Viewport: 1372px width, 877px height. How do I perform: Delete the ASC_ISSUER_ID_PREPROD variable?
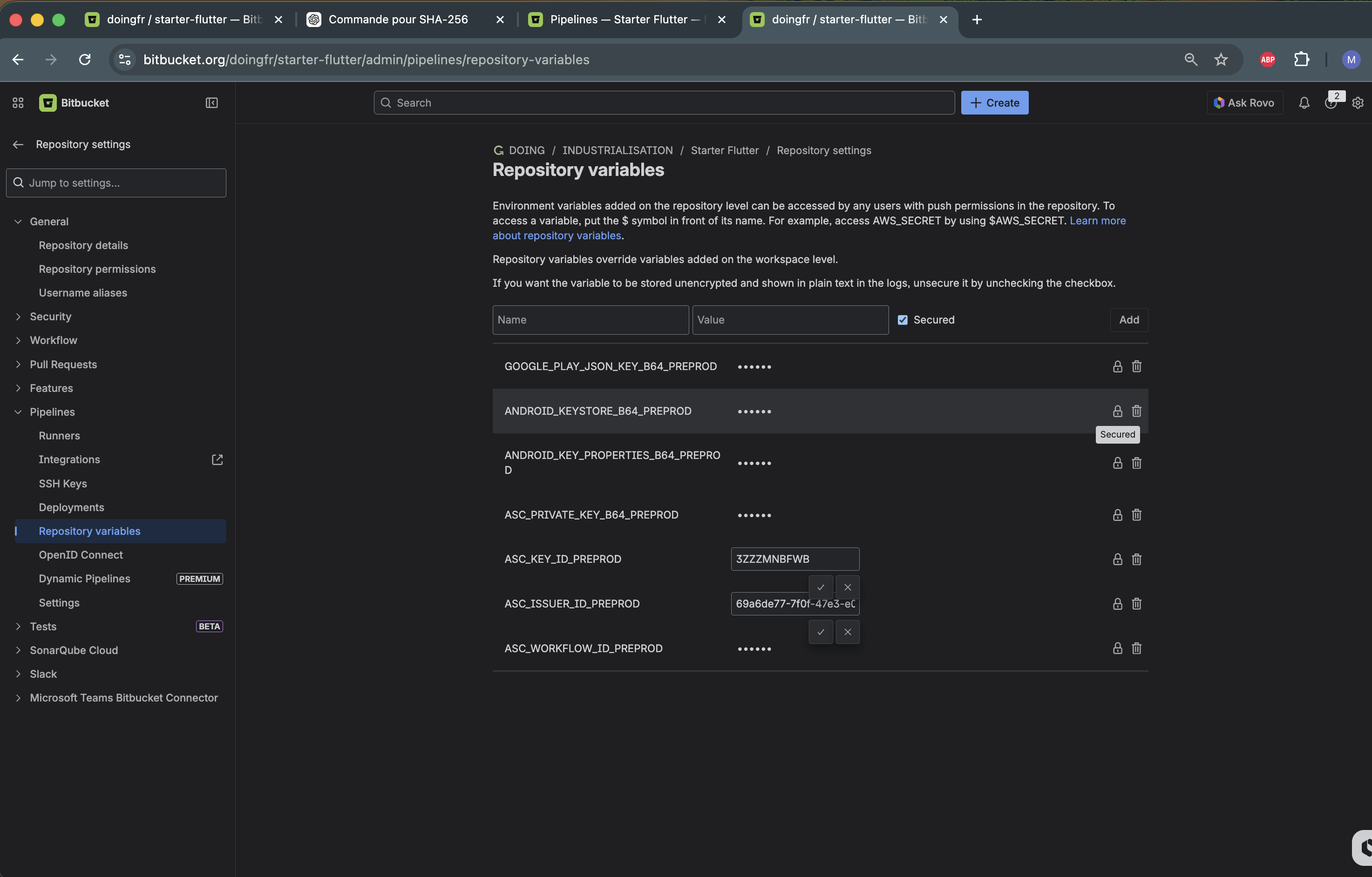[x=1137, y=604]
